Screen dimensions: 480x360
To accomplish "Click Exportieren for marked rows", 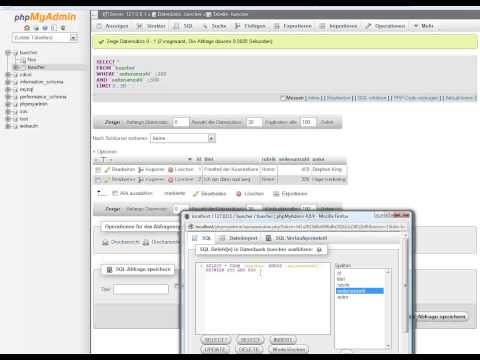I will pos(290,194).
